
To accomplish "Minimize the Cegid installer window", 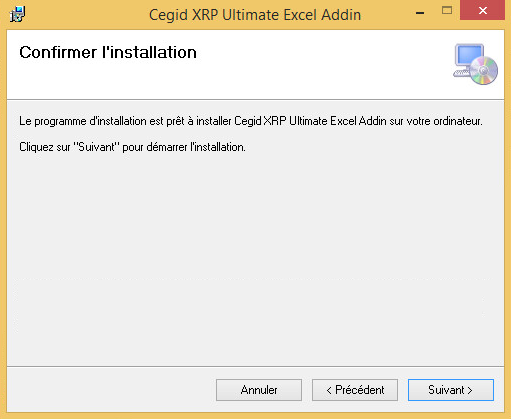I will (420, 13).
